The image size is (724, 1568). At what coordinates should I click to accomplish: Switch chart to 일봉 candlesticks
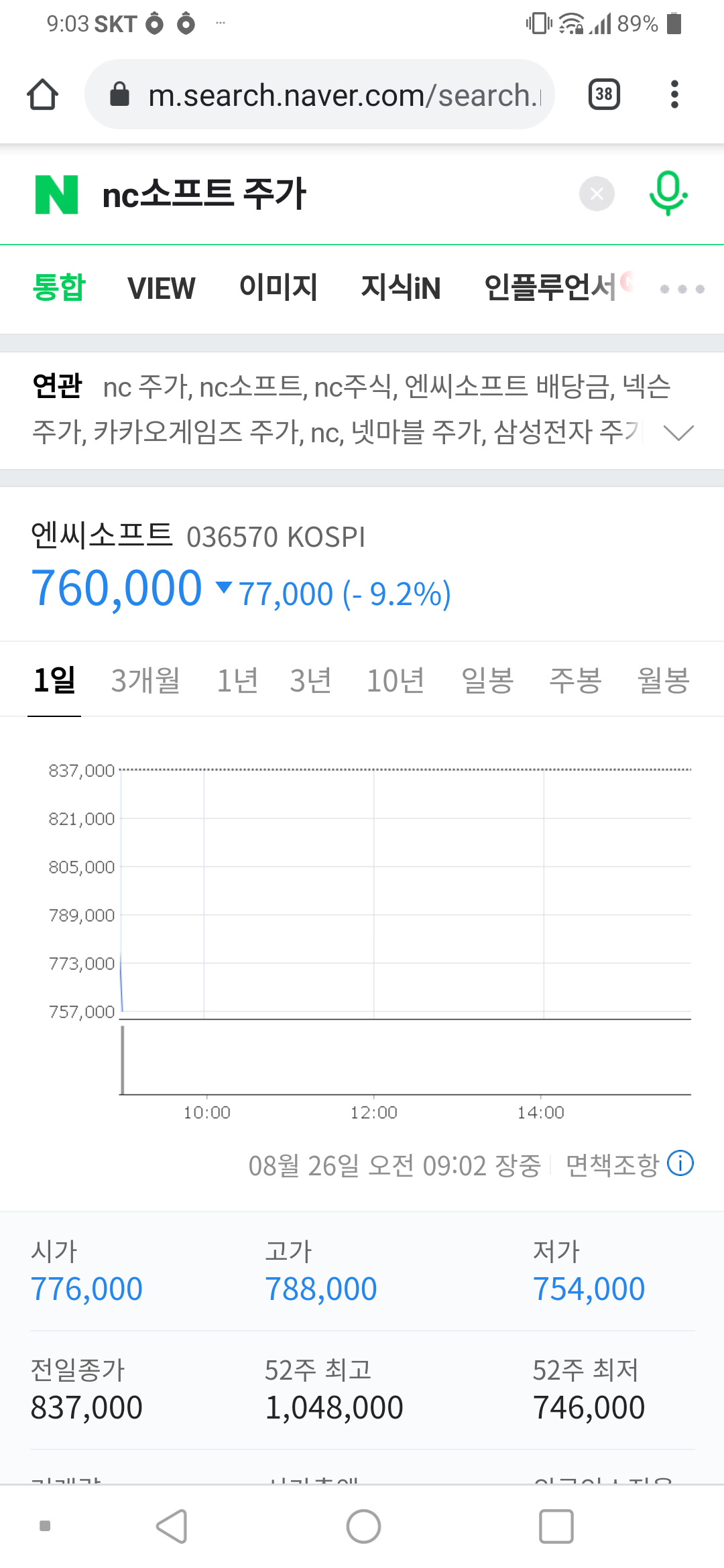[487, 681]
